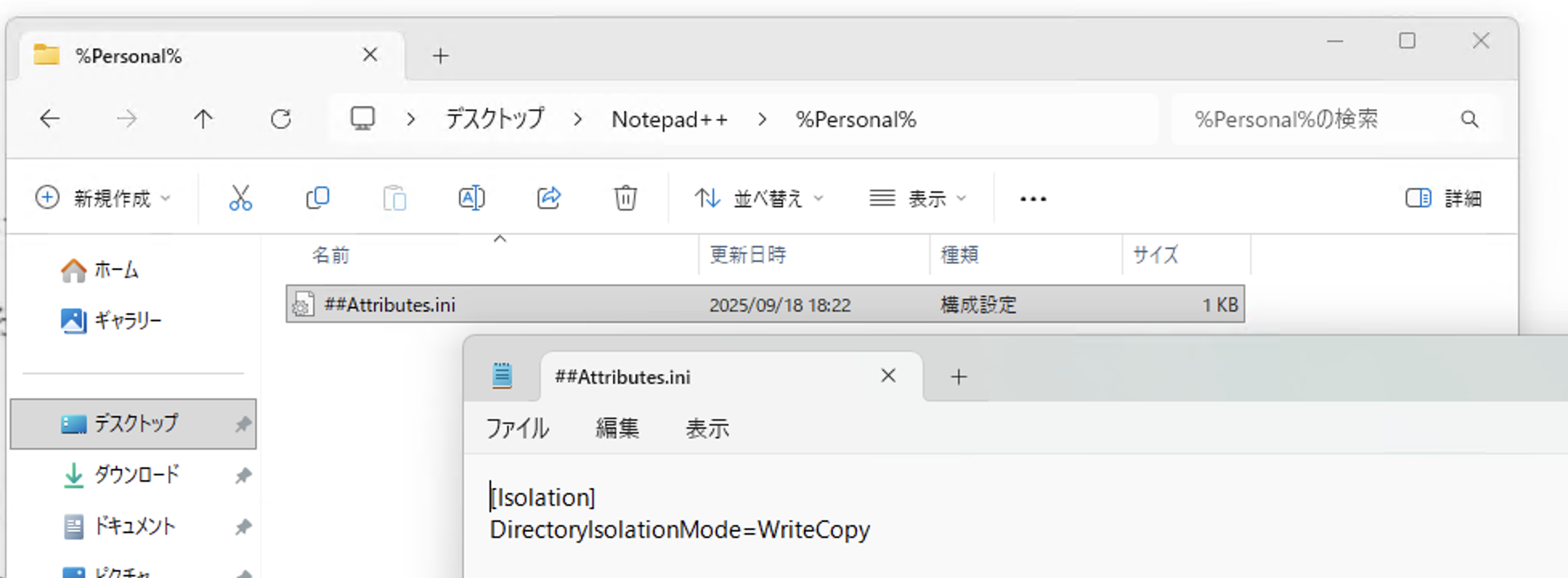The image size is (1568, 578).
Task: Go up one folder level
Action: coord(203,120)
